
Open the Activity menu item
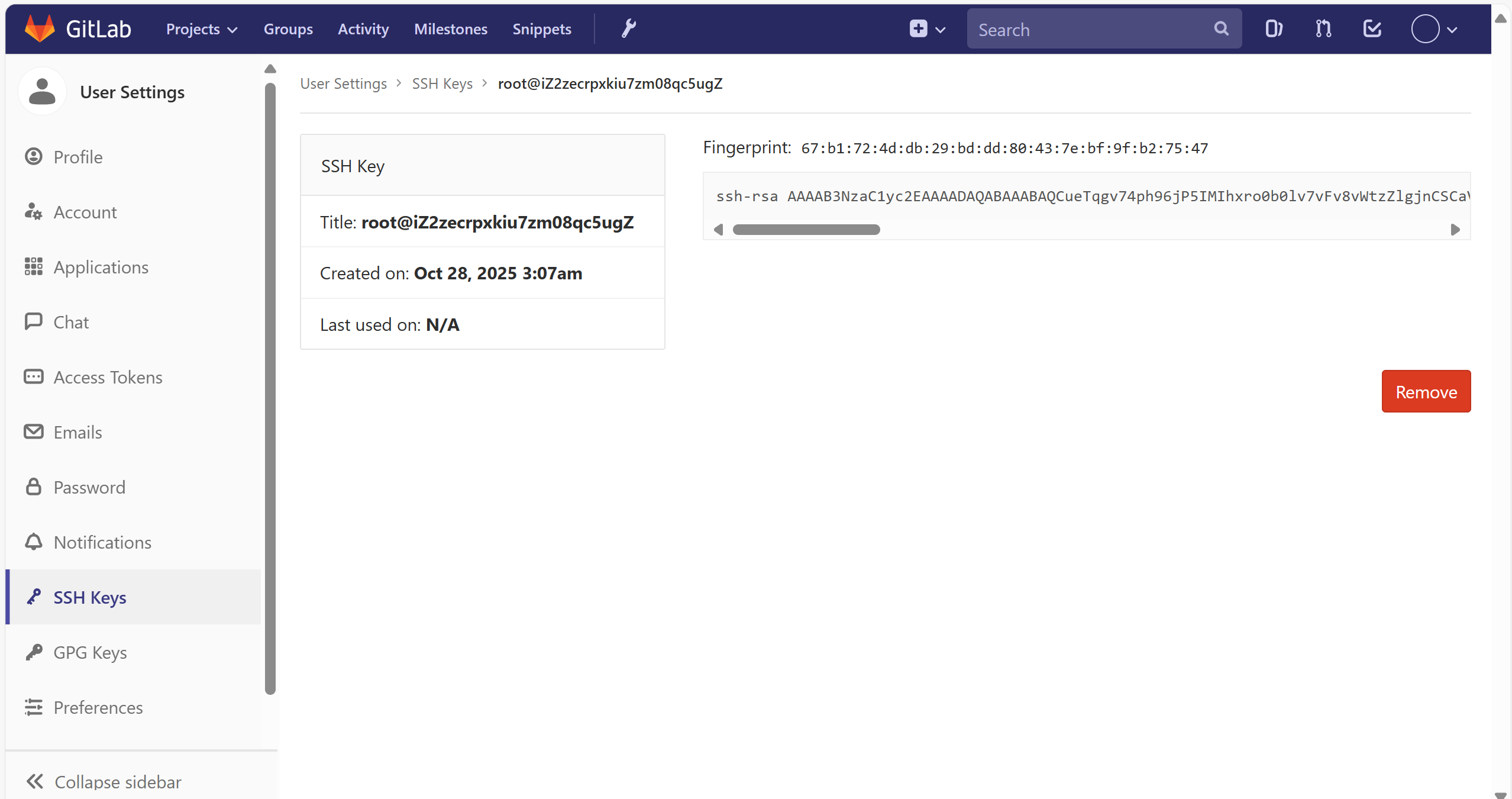pos(363,29)
